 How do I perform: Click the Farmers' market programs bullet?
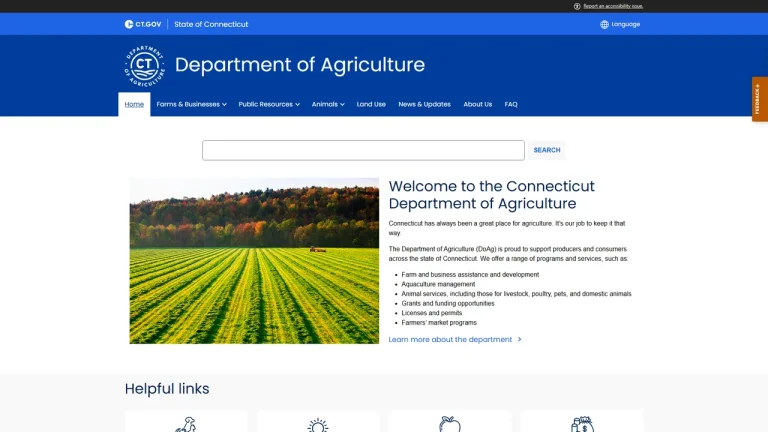coord(439,323)
